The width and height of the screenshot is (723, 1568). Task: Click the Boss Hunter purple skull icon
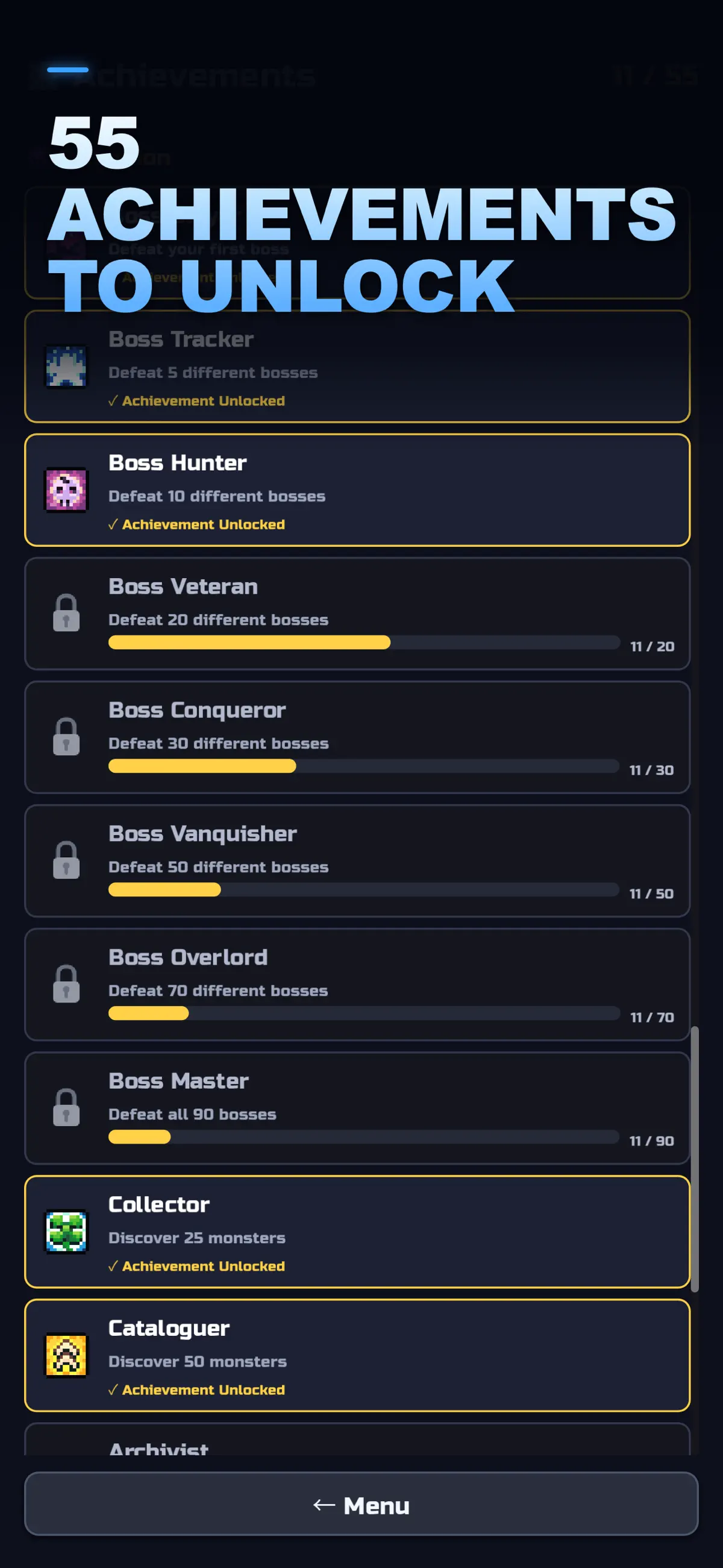(x=66, y=490)
